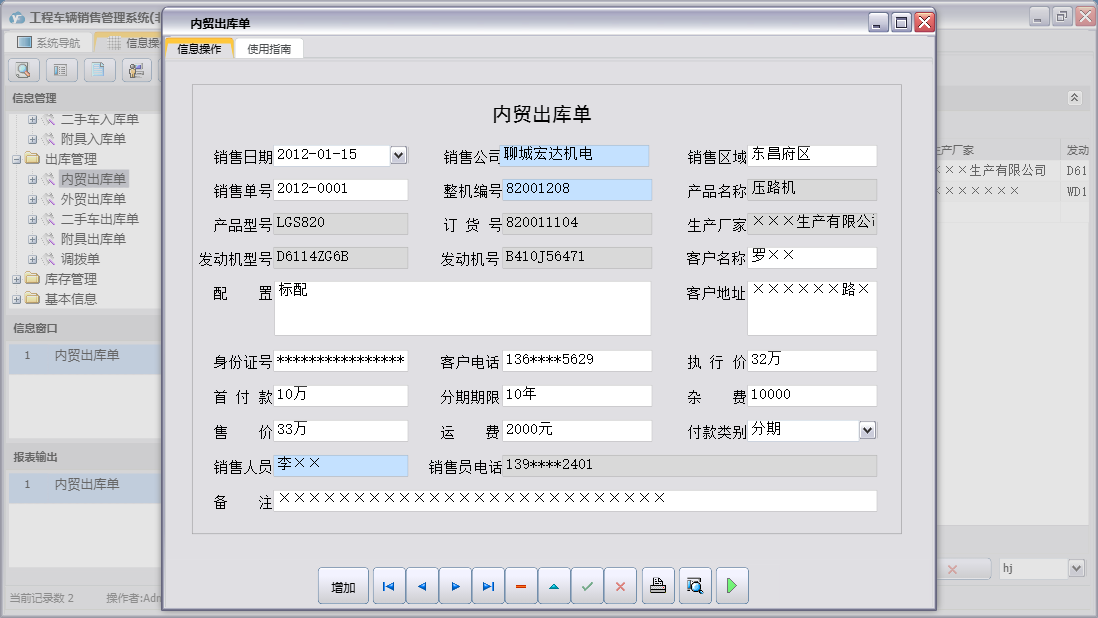1098x618 pixels.
Task: Print the 内贸出库单 with the printer icon
Action: point(658,586)
